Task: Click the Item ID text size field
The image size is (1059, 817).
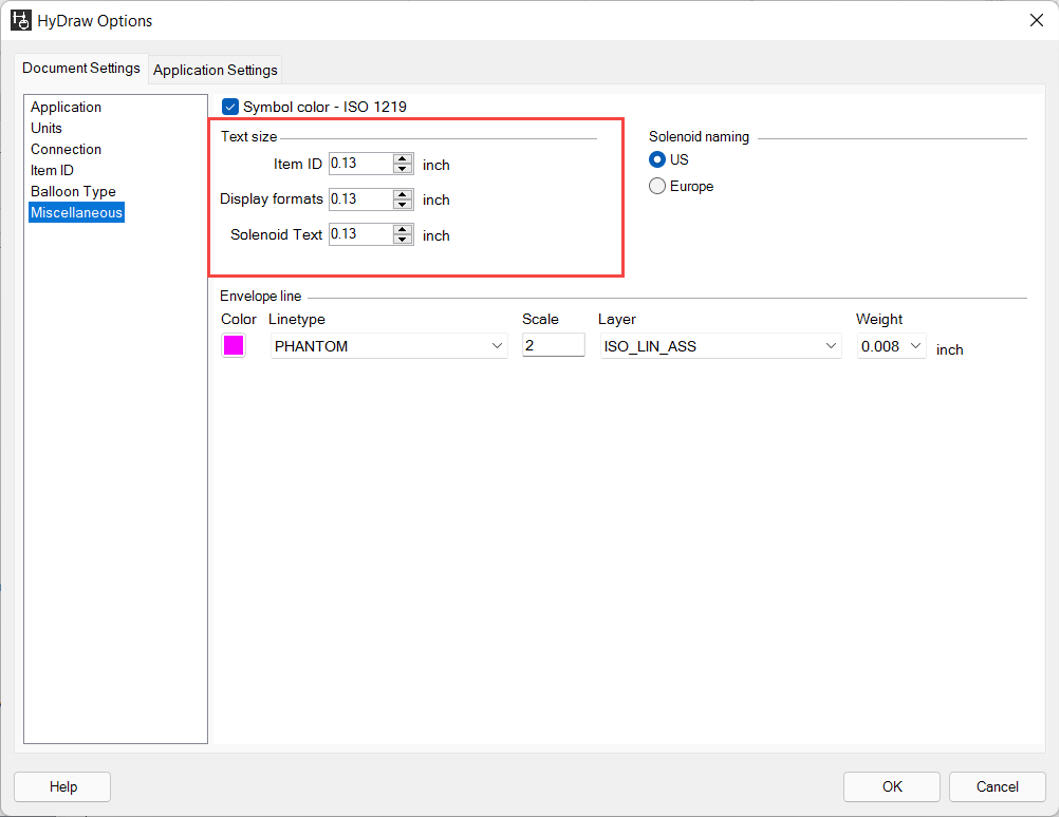Action: [361, 163]
